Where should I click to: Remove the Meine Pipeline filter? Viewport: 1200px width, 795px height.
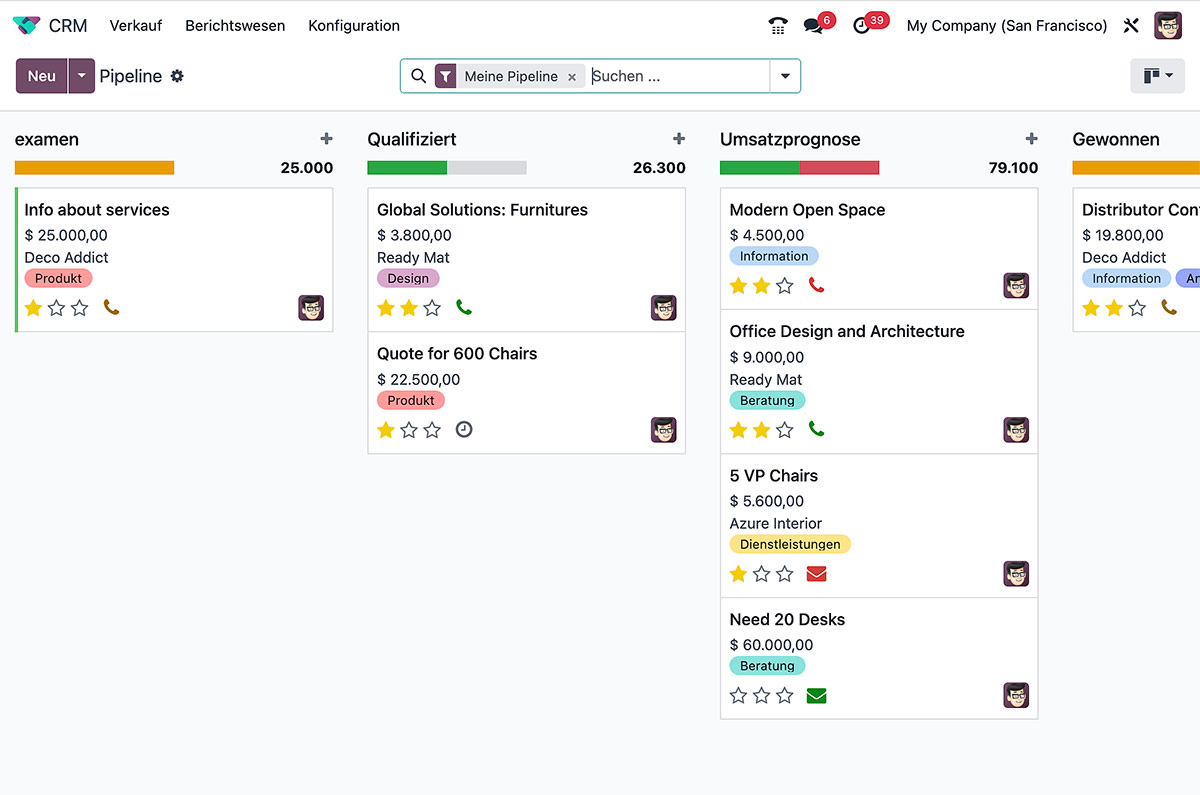(572, 76)
